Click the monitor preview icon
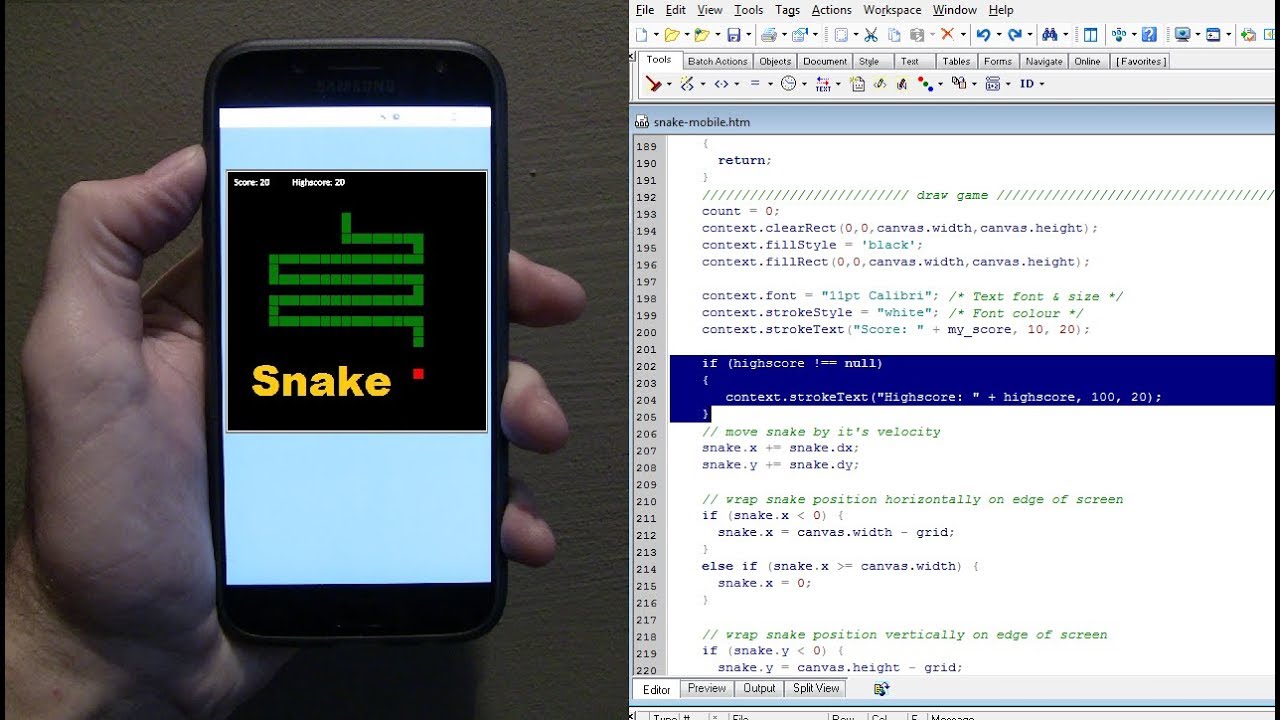 pyautogui.click(x=1182, y=35)
